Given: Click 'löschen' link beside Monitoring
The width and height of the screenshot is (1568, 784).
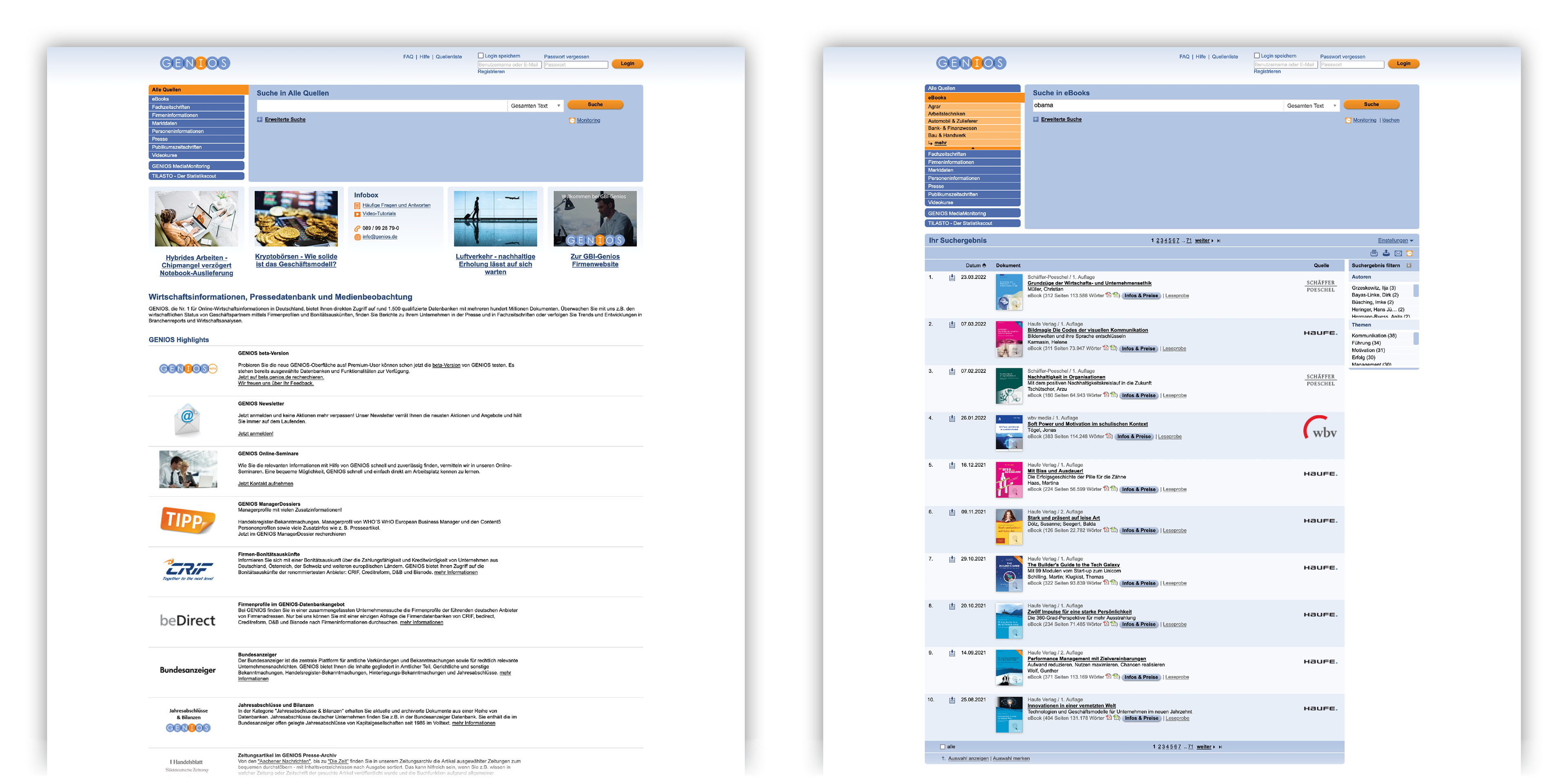Looking at the screenshot, I should coord(1391,120).
